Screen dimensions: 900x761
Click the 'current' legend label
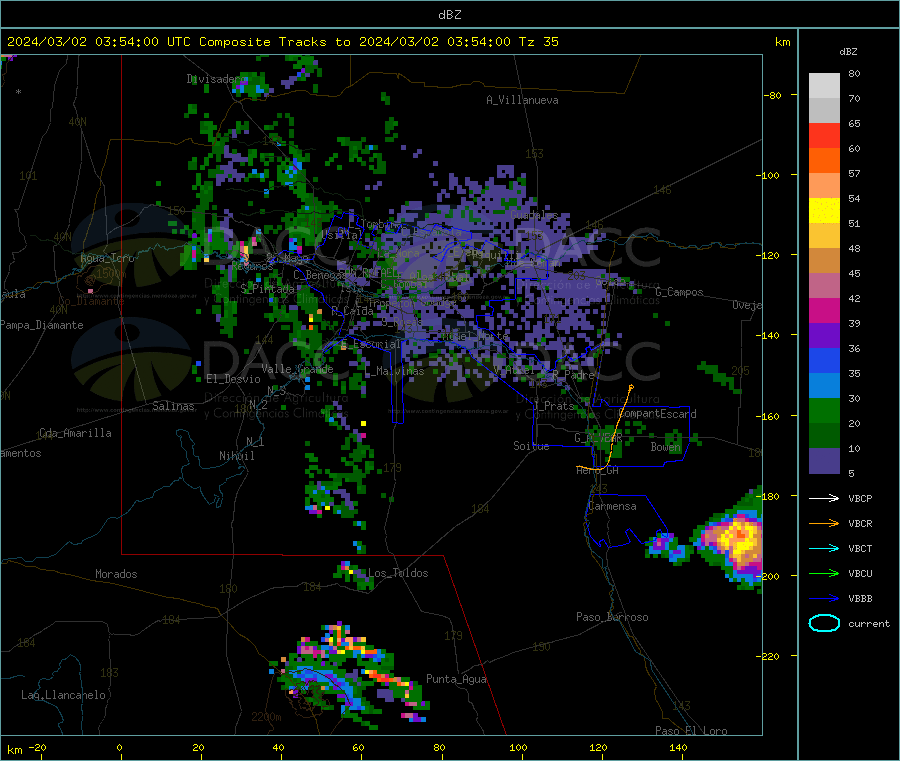click(x=869, y=623)
